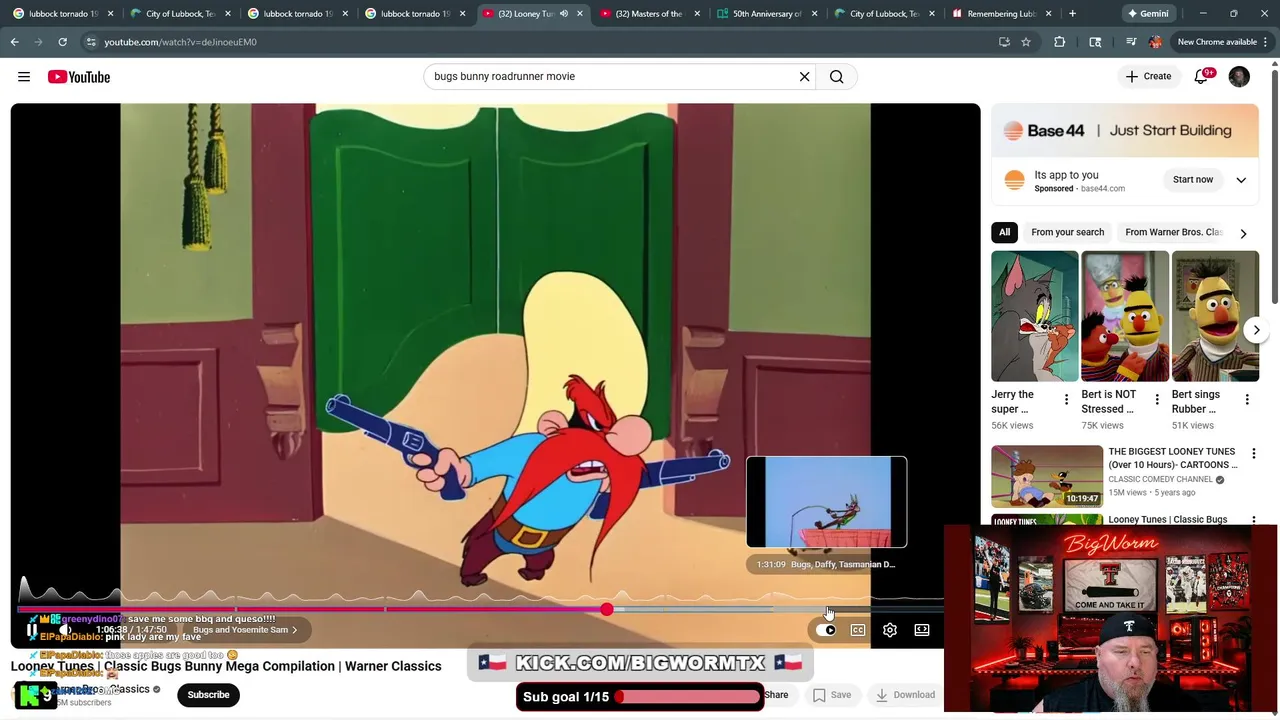Select From Warner Bros. Classics chip
The height and width of the screenshot is (720, 1280).
1173,232
